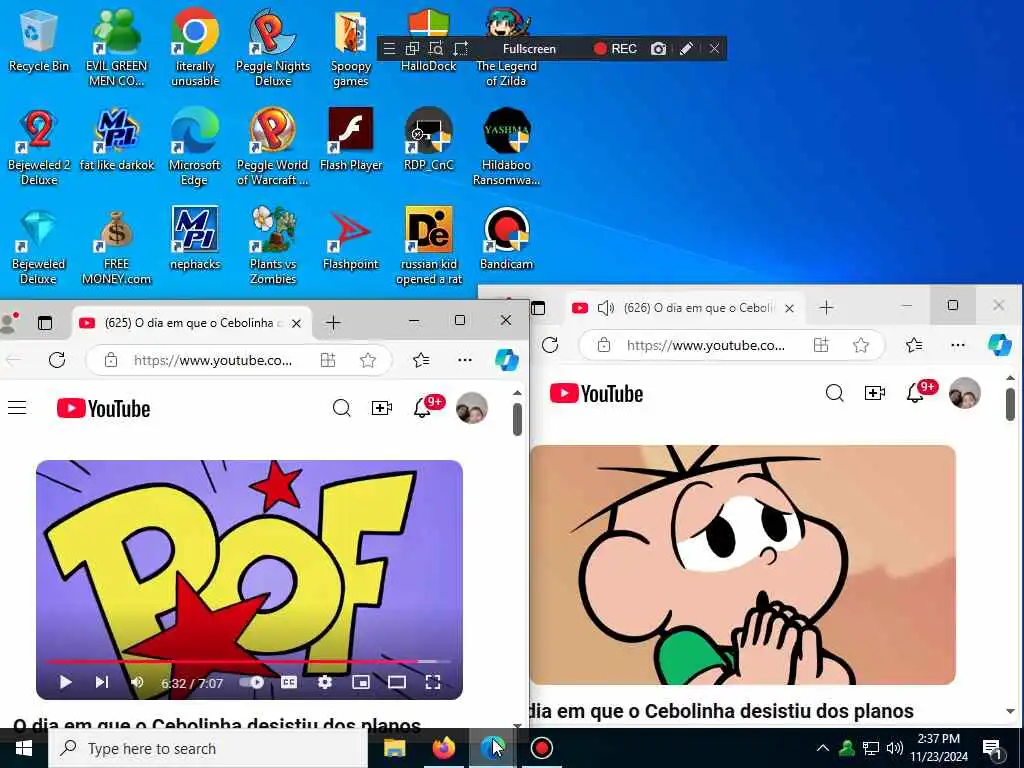Open the Windows Start menu
Image resolution: width=1024 pixels, height=768 pixels.
point(24,748)
